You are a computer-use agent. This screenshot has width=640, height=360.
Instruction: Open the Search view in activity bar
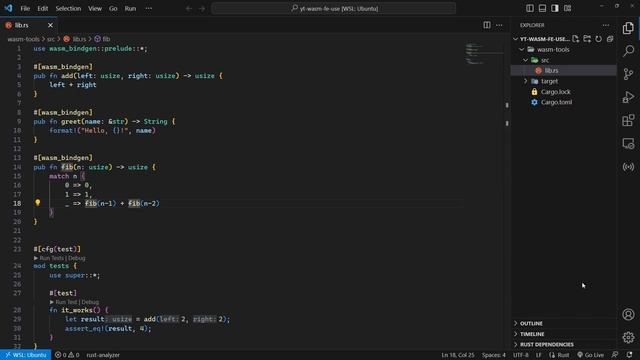[x=628, y=51]
